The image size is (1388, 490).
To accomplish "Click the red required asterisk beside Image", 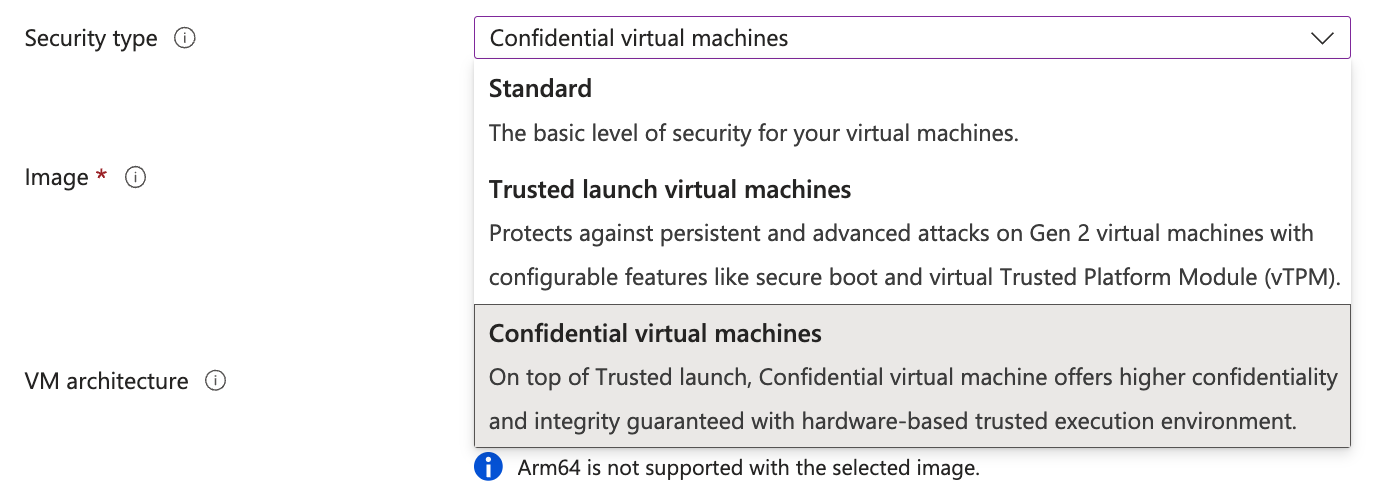I will pyautogui.click(x=101, y=175).
